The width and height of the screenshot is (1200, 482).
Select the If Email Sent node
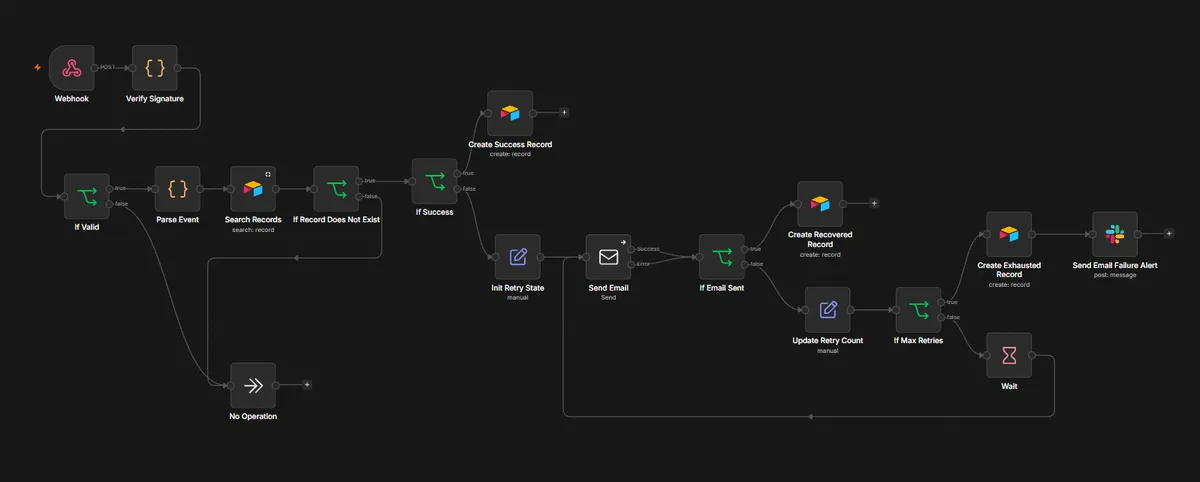pyautogui.click(x=721, y=257)
